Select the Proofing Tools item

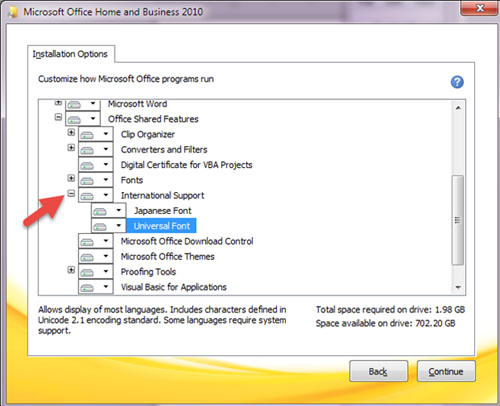pos(148,272)
